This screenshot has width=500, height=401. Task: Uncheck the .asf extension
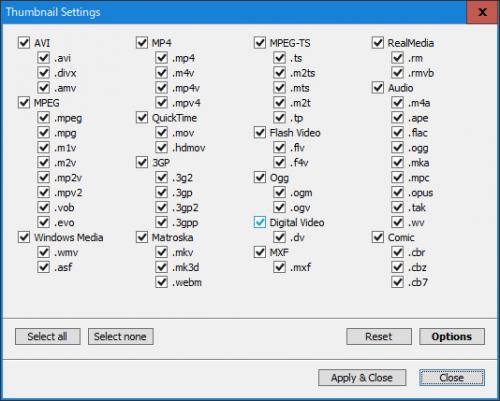pyautogui.click(x=44, y=267)
